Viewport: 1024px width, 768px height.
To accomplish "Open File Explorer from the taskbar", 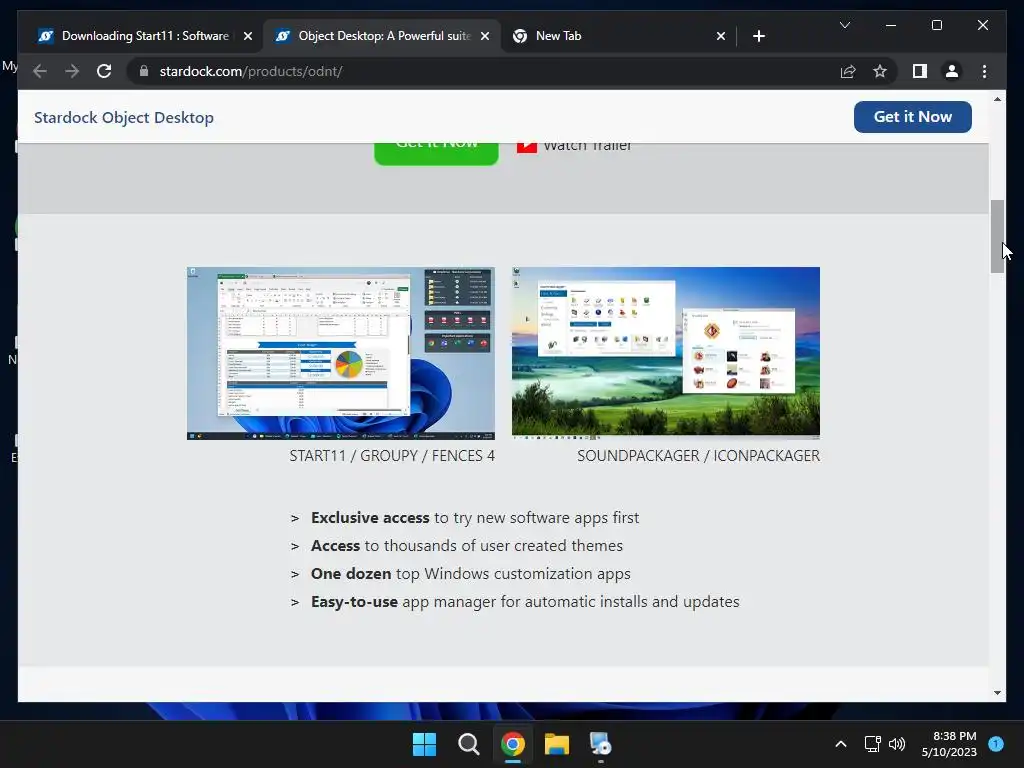I will click(557, 744).
